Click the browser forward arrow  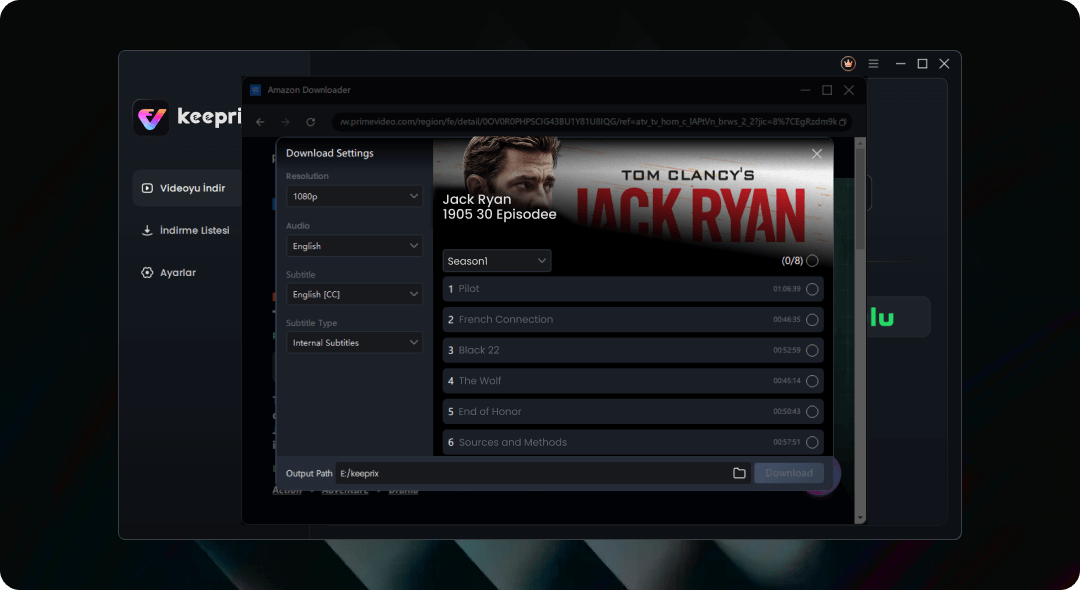tap(285, 122)
